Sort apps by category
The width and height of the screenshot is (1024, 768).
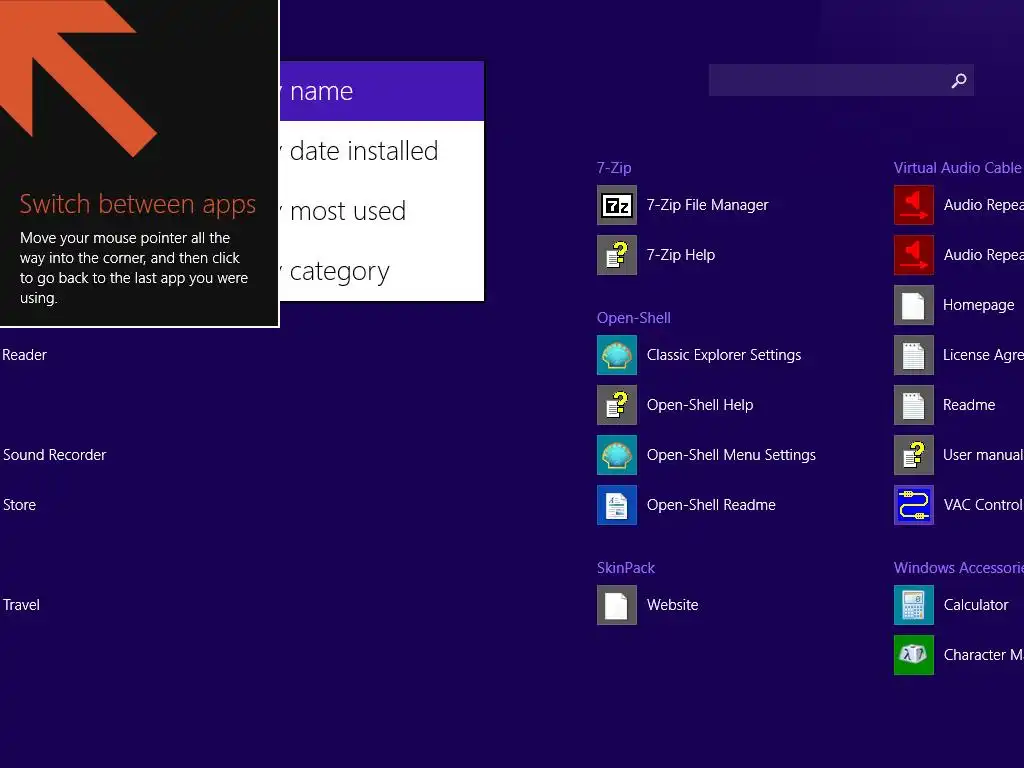[382, 271]
